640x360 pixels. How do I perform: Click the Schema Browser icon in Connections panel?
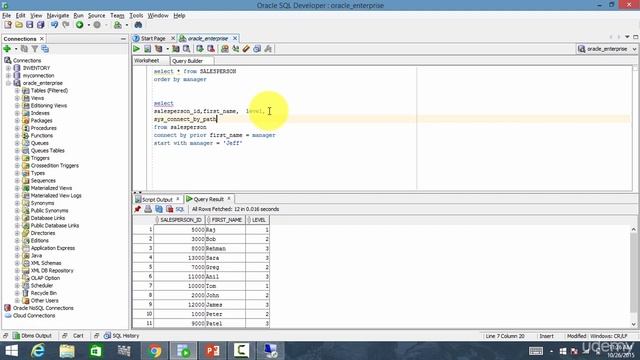[x=45, y=49]
